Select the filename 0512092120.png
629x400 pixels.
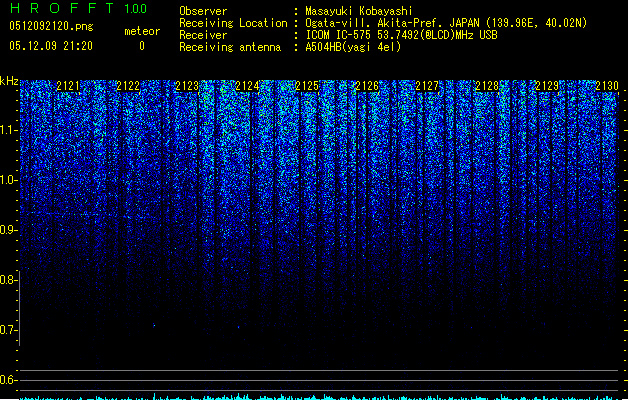point(51,26)
